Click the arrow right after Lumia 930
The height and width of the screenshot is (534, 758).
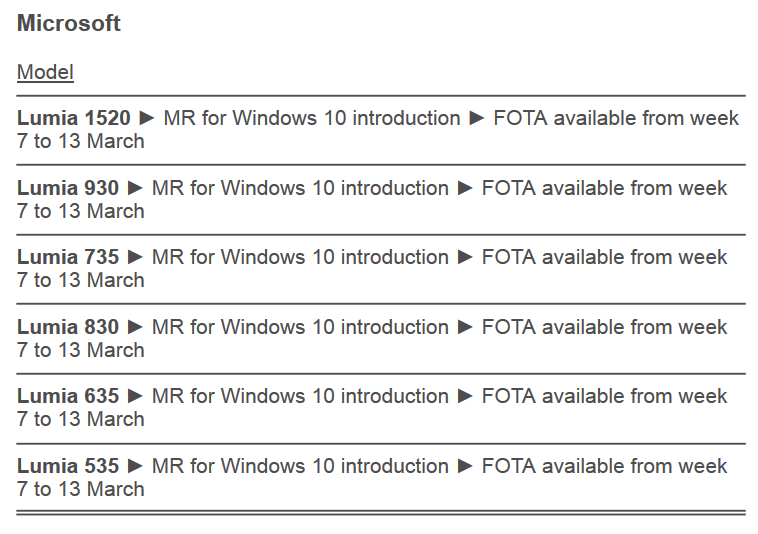pyautogui.click(x=135, y=188)
